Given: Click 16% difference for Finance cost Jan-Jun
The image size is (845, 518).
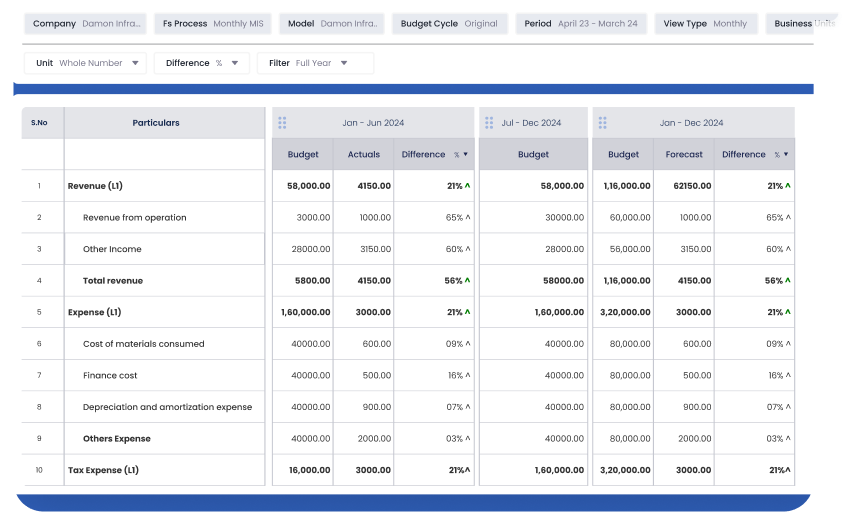Looking at the screenshot, I should click(x=455, y=376).
